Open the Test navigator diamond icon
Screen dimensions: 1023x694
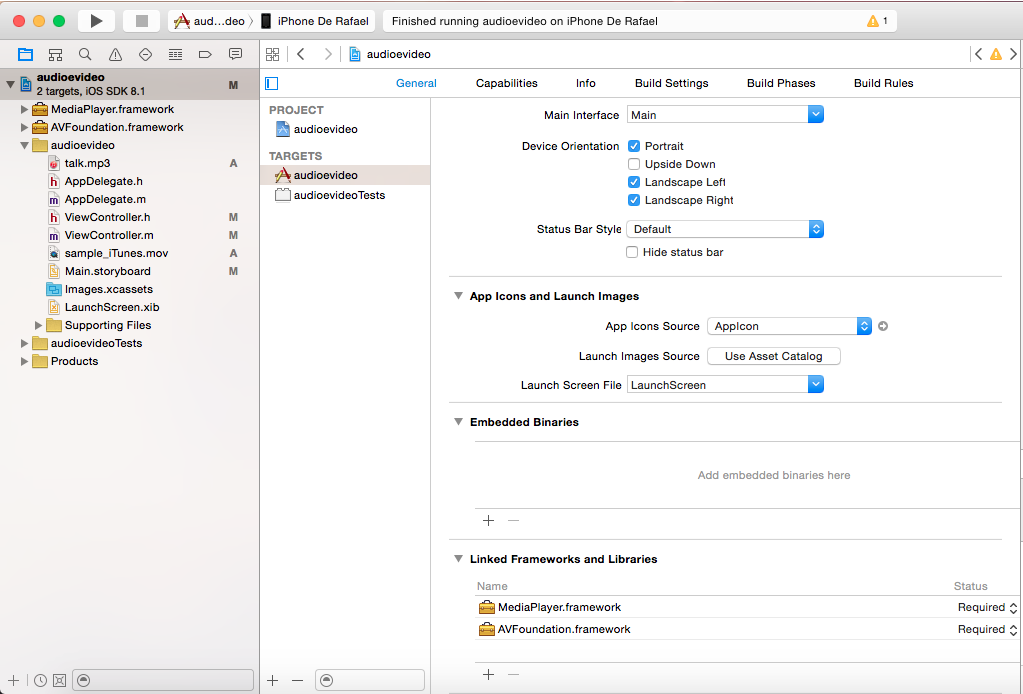tap(145, 54)
